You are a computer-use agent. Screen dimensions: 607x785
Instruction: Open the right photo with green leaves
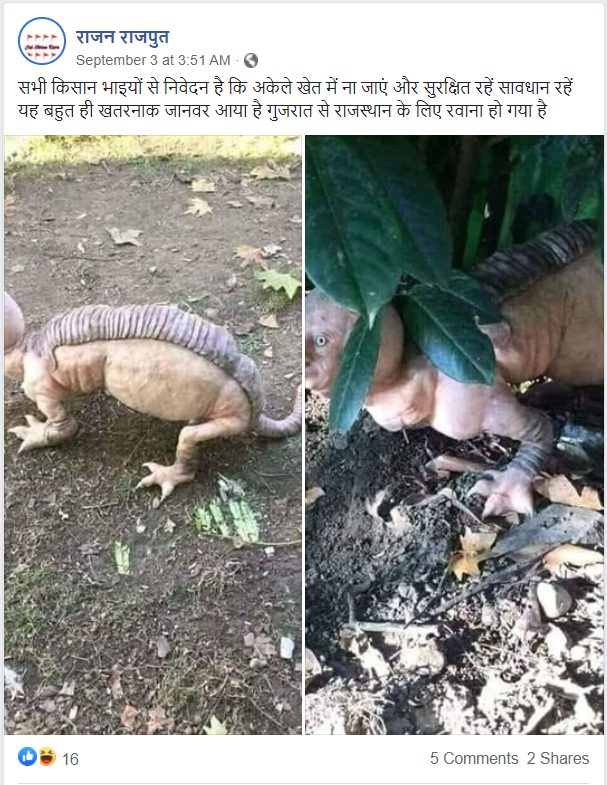454,435
